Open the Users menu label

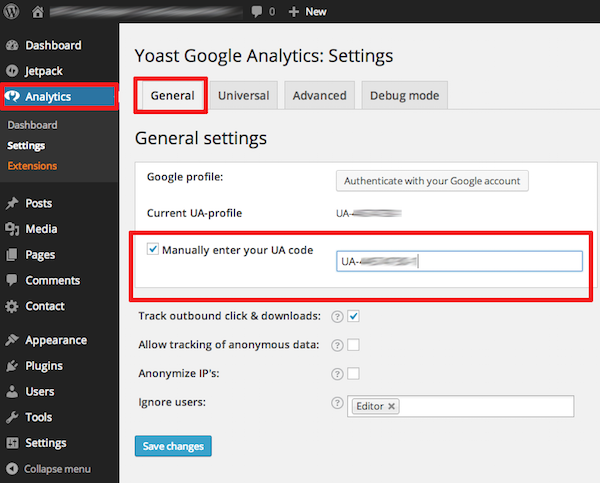tap(40, 392)
